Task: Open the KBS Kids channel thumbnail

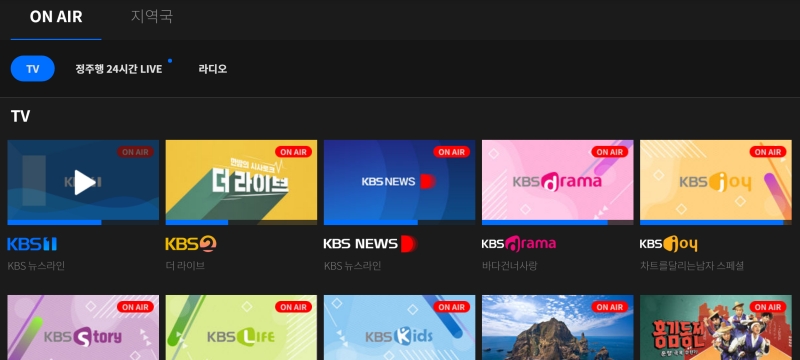Action: (x=399, y=327)
